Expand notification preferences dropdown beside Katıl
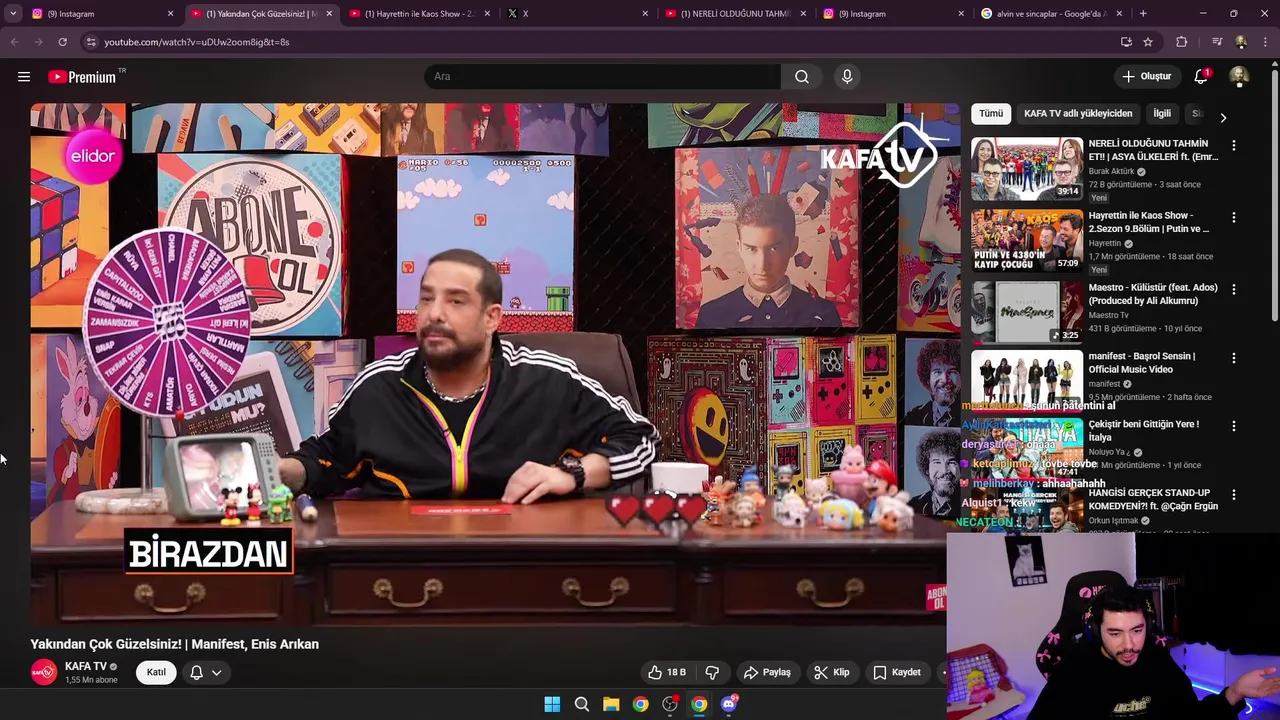1280x720 pixels. coord(206,673)
